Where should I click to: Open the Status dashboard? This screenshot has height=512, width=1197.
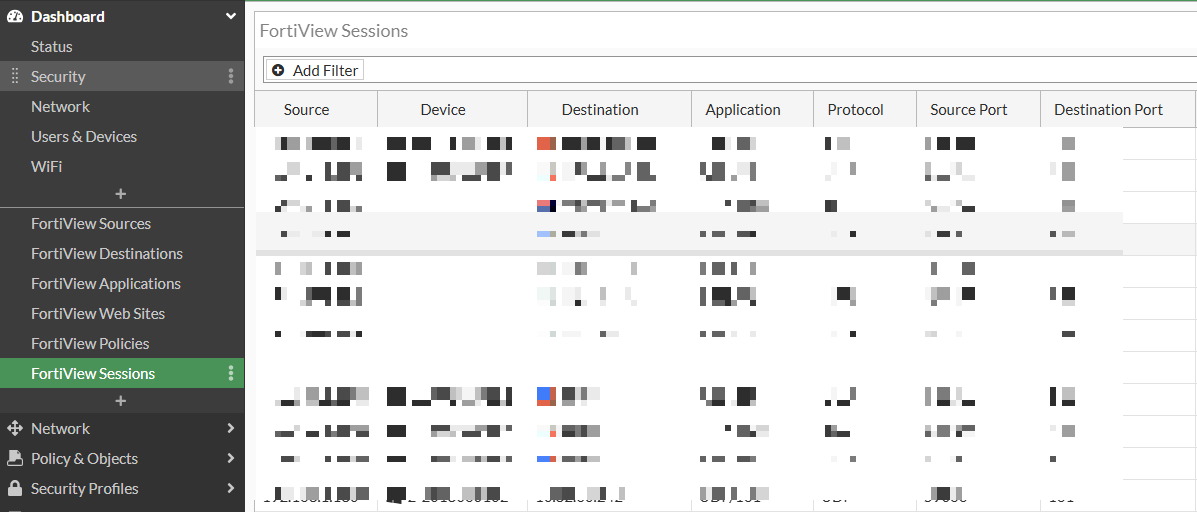tap(52, 47)
